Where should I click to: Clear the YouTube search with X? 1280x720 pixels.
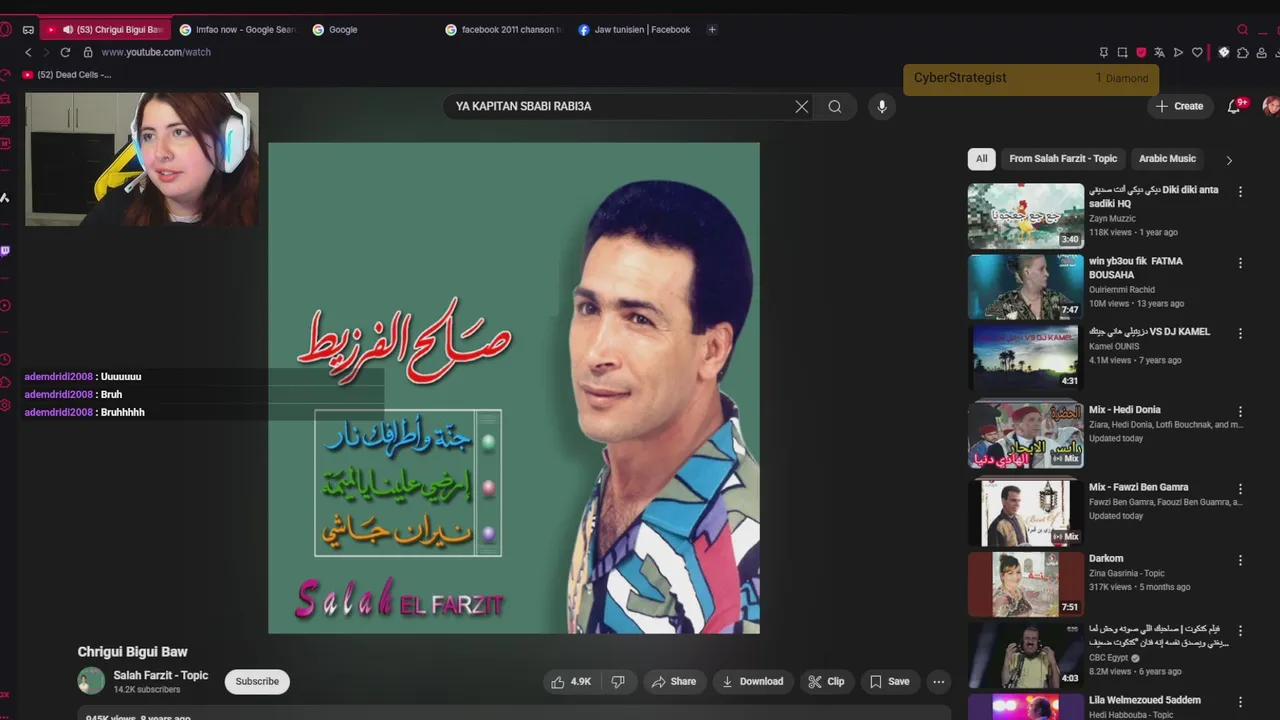pyautogui.click(x=801, y=106)
